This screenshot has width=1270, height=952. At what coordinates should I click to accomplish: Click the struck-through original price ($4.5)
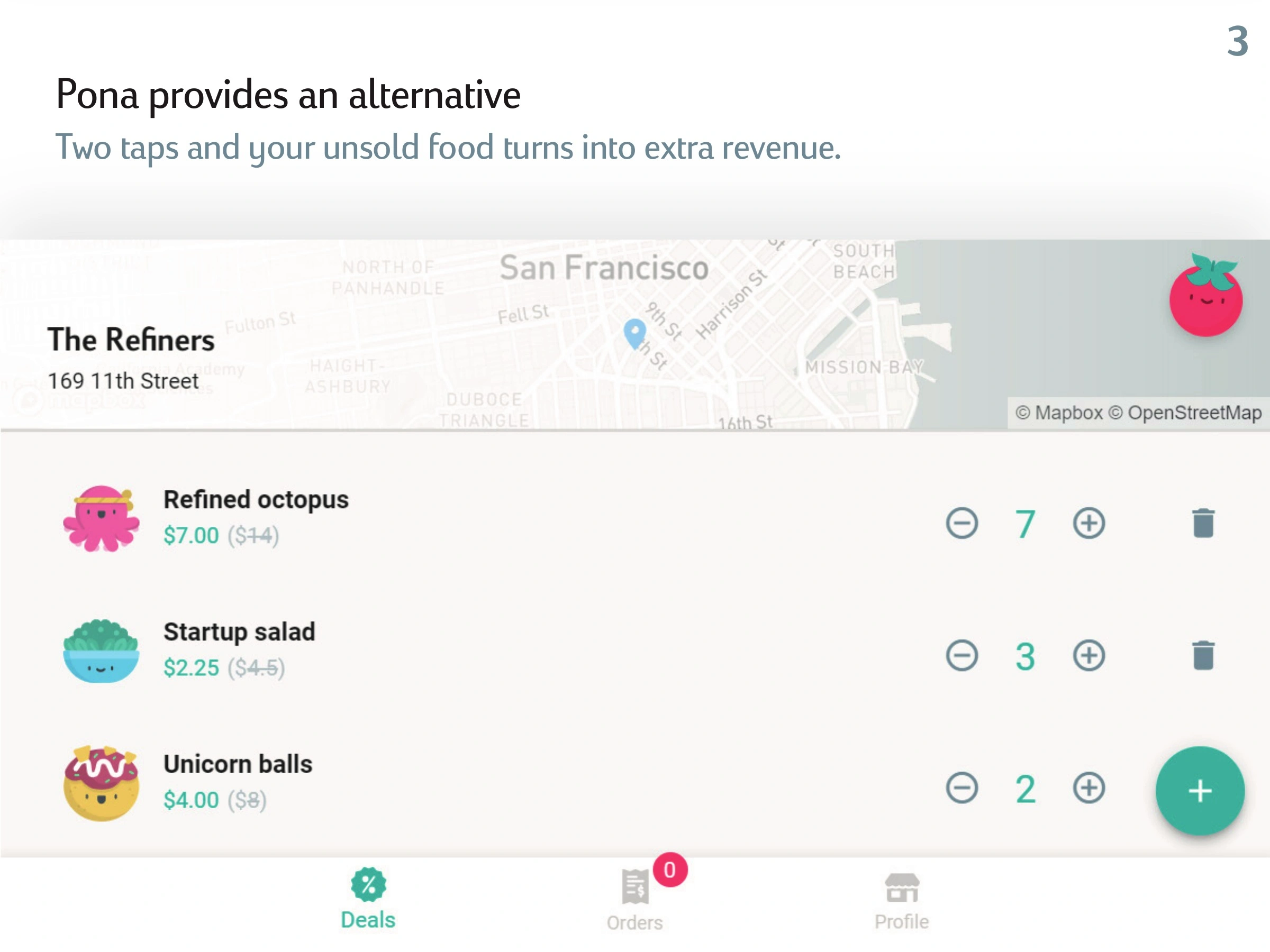(x=256, y=668)
